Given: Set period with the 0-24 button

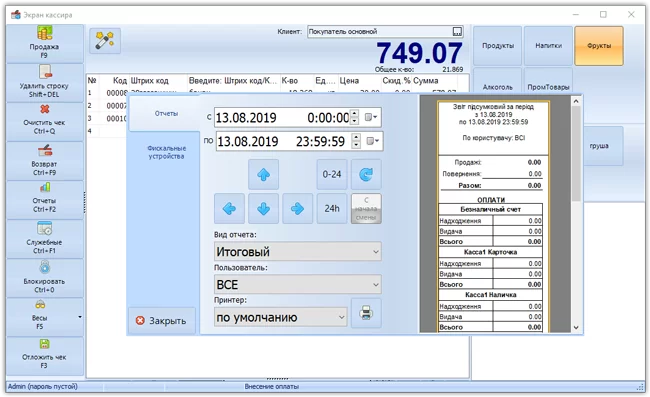Looking at the screenshot, I should pos(332,174).
